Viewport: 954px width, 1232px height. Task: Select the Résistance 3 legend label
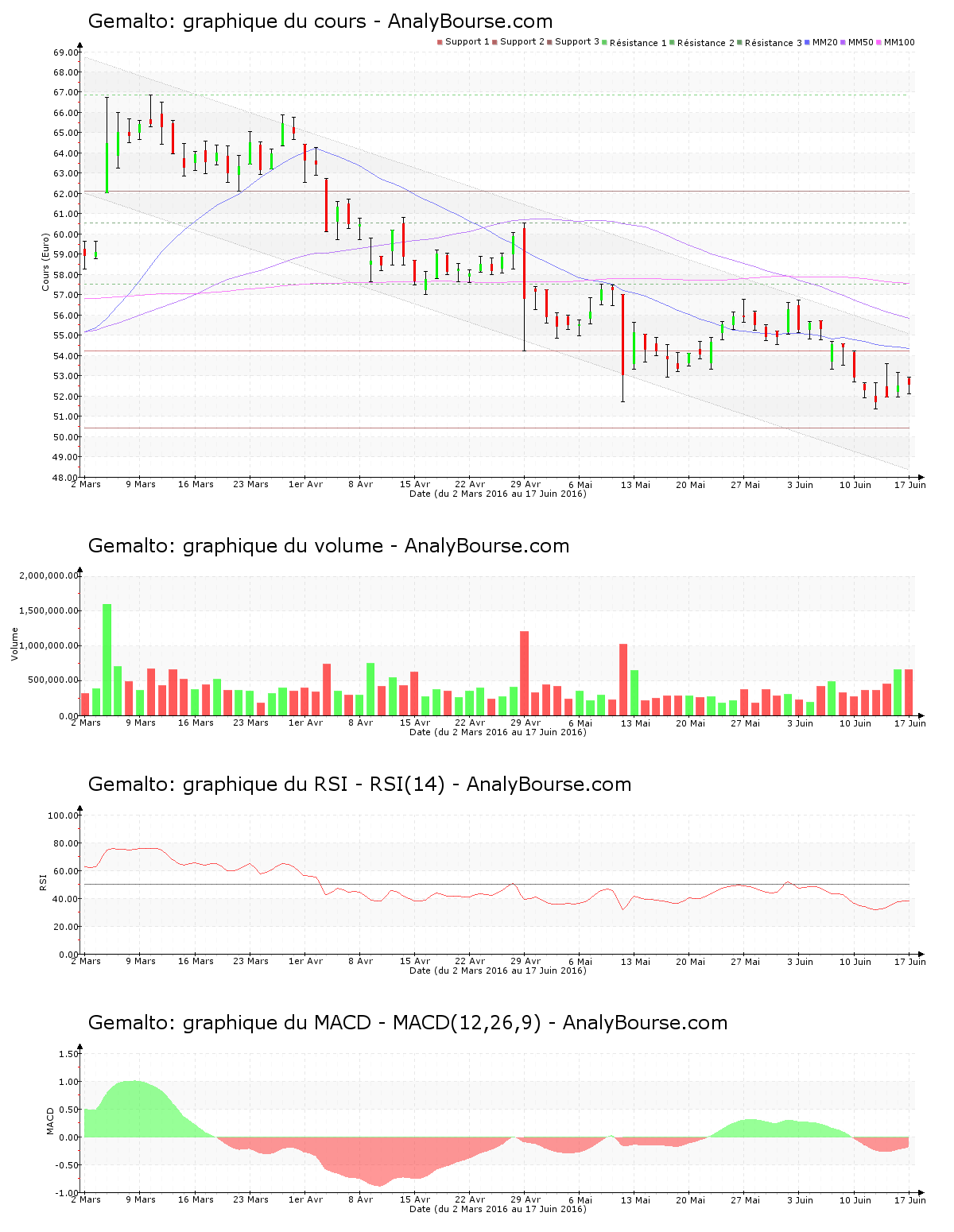(774, 43)
